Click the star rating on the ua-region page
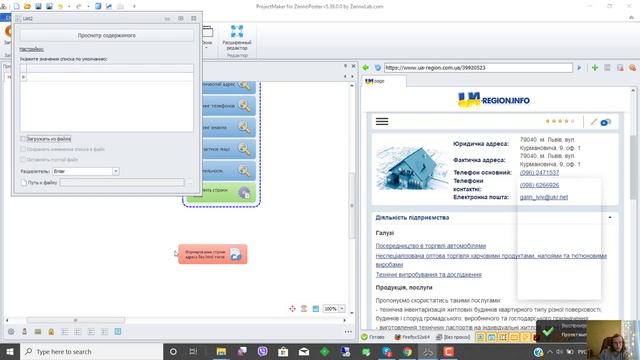Screen dimensions: 640x360 coord(560,121)
